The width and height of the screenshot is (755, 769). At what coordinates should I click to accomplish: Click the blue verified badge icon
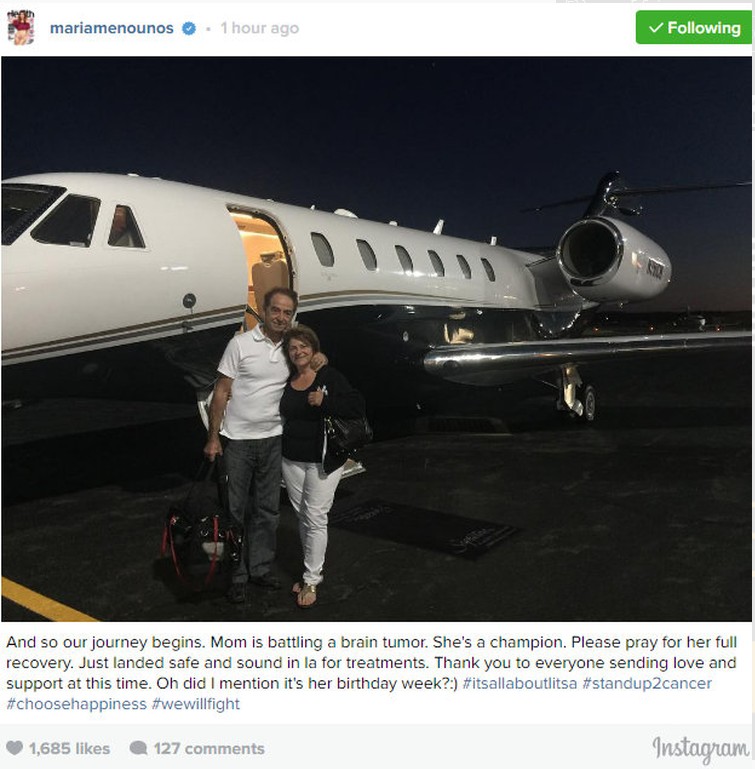[x=189, y=28]
